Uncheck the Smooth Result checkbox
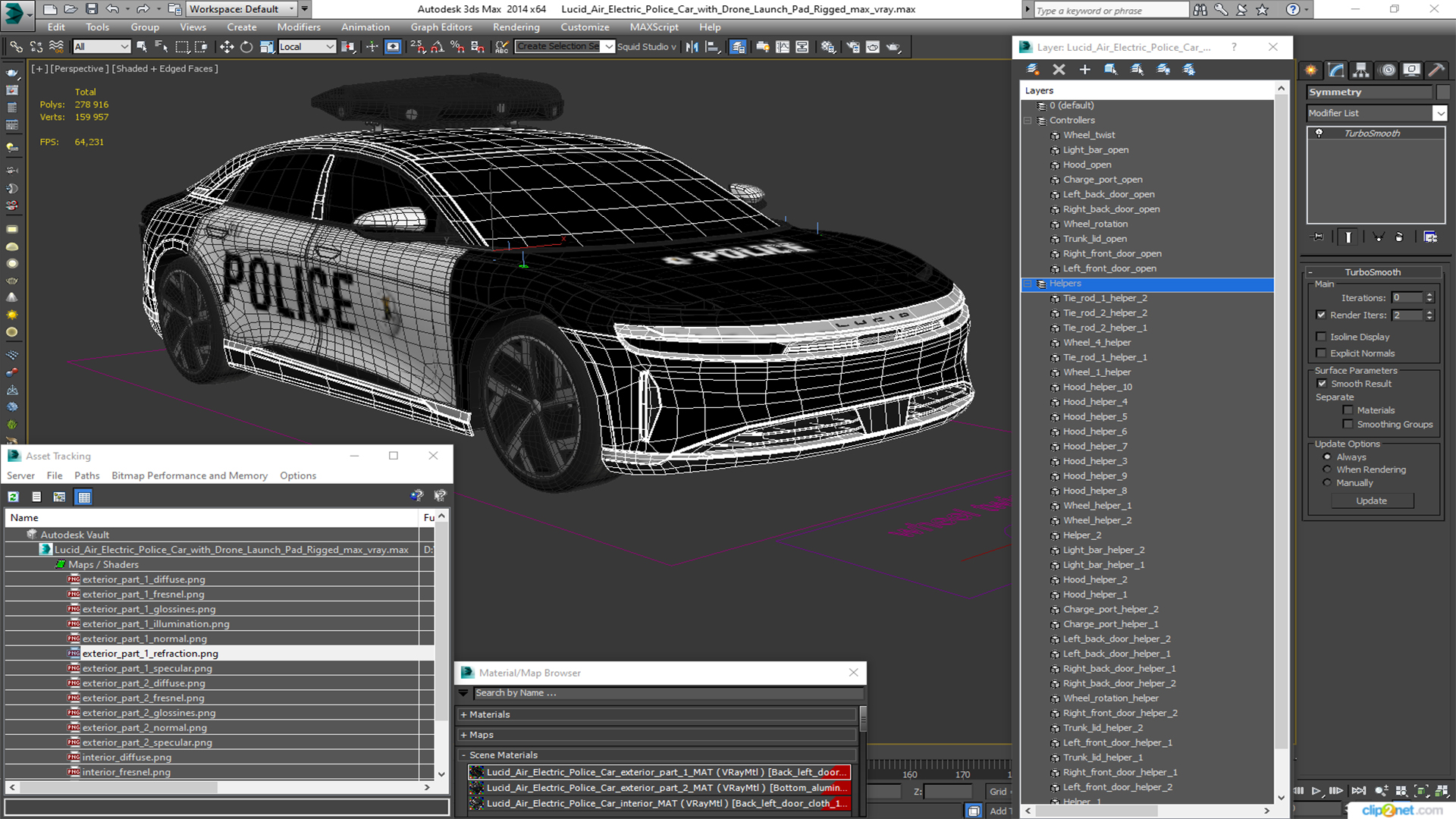Image resolution: width=1456 pixels, height=819 pixels. [1322, 384]
